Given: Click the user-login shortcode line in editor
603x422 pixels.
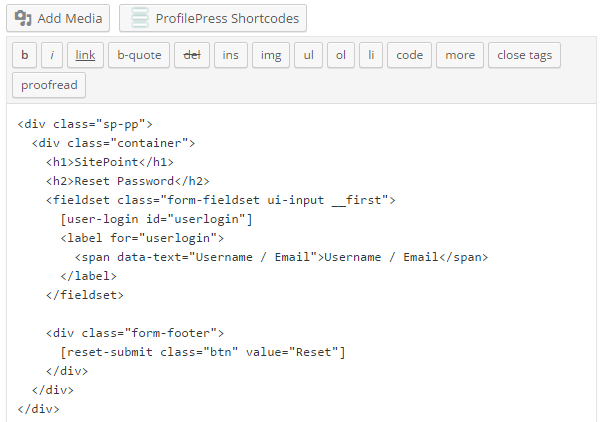Looking at the screenshot, I should (x=156, y=219).
